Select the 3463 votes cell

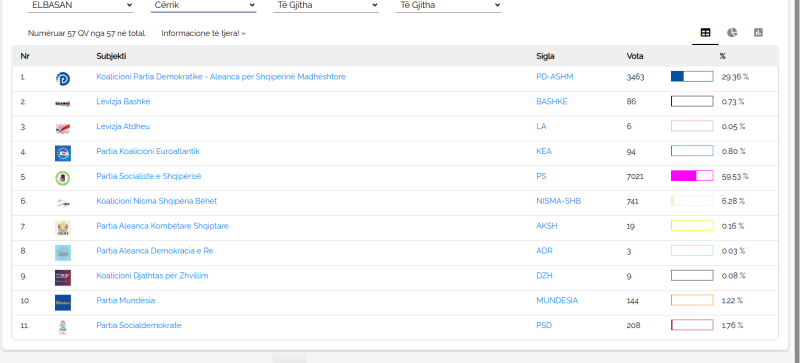coord(635,77)
